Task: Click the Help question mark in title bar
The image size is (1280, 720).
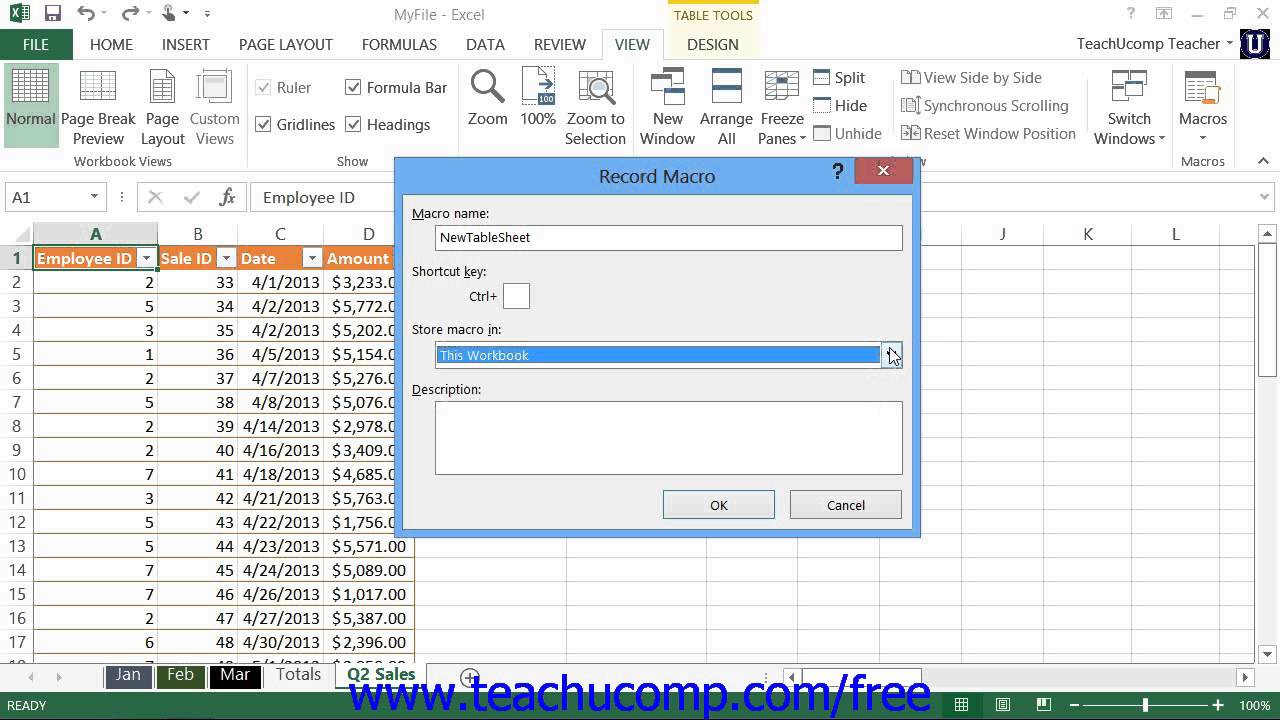Action: [x=1131, y=14]
